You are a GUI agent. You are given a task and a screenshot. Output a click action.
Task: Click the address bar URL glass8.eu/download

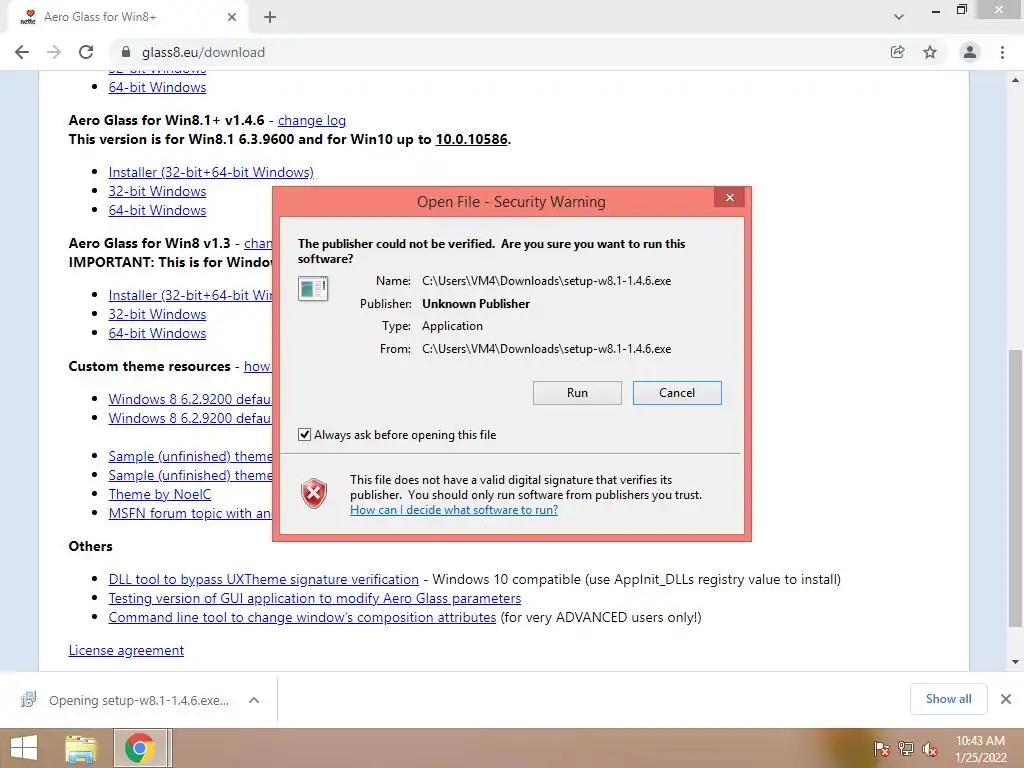[203, 52]
